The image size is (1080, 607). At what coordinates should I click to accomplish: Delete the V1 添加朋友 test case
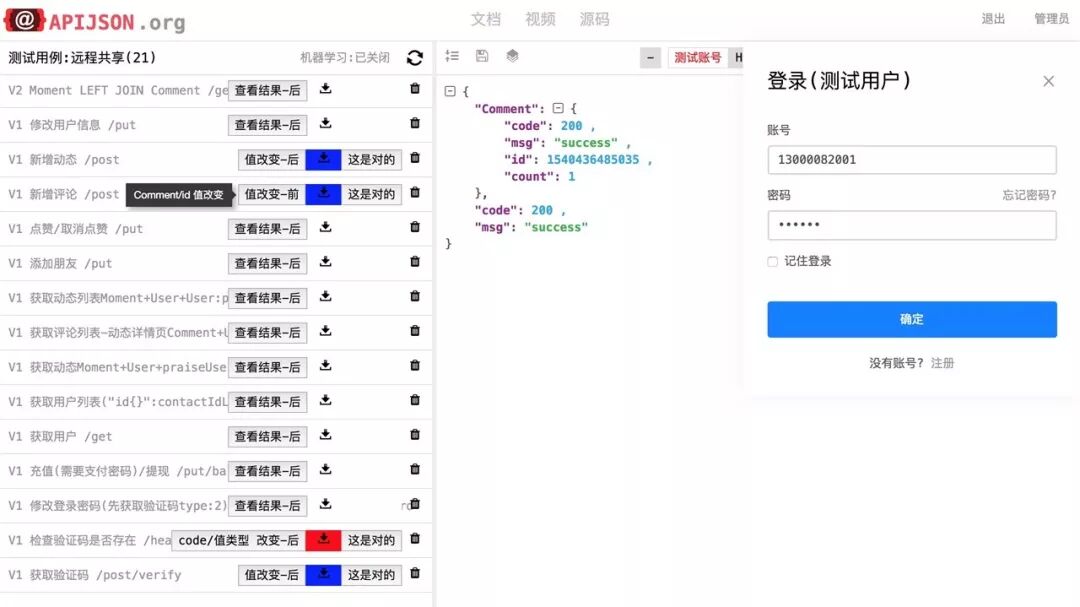click(x=415, y=263)
